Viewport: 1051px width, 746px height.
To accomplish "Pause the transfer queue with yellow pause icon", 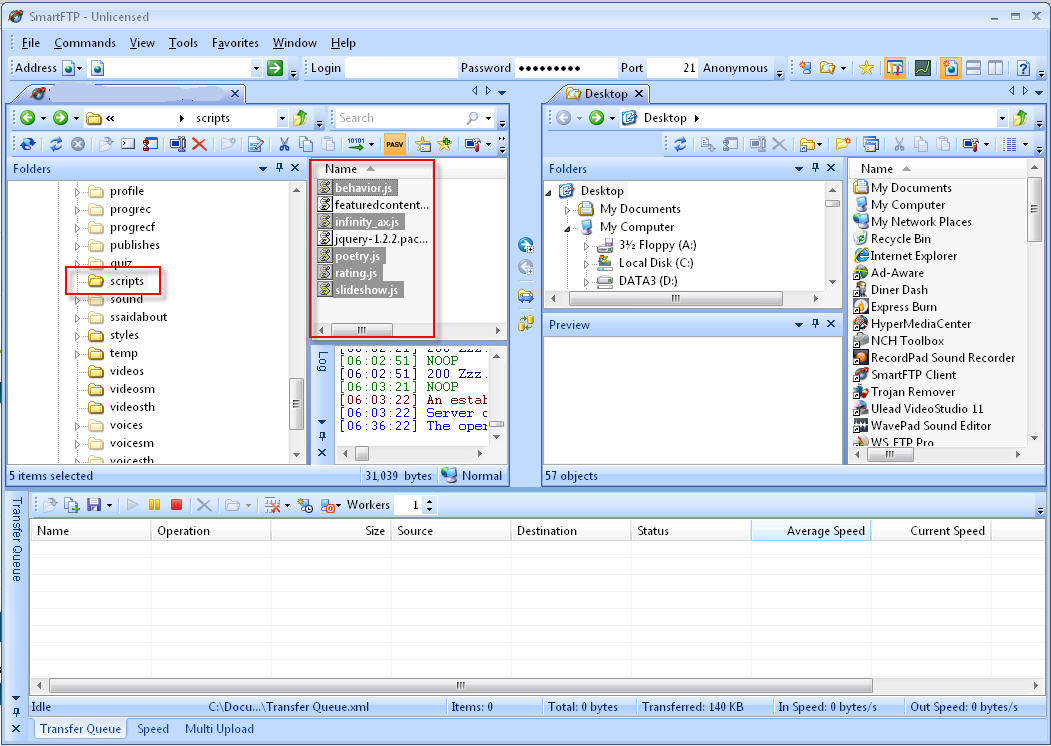I will pyautogui.click(x=154, y=506).
